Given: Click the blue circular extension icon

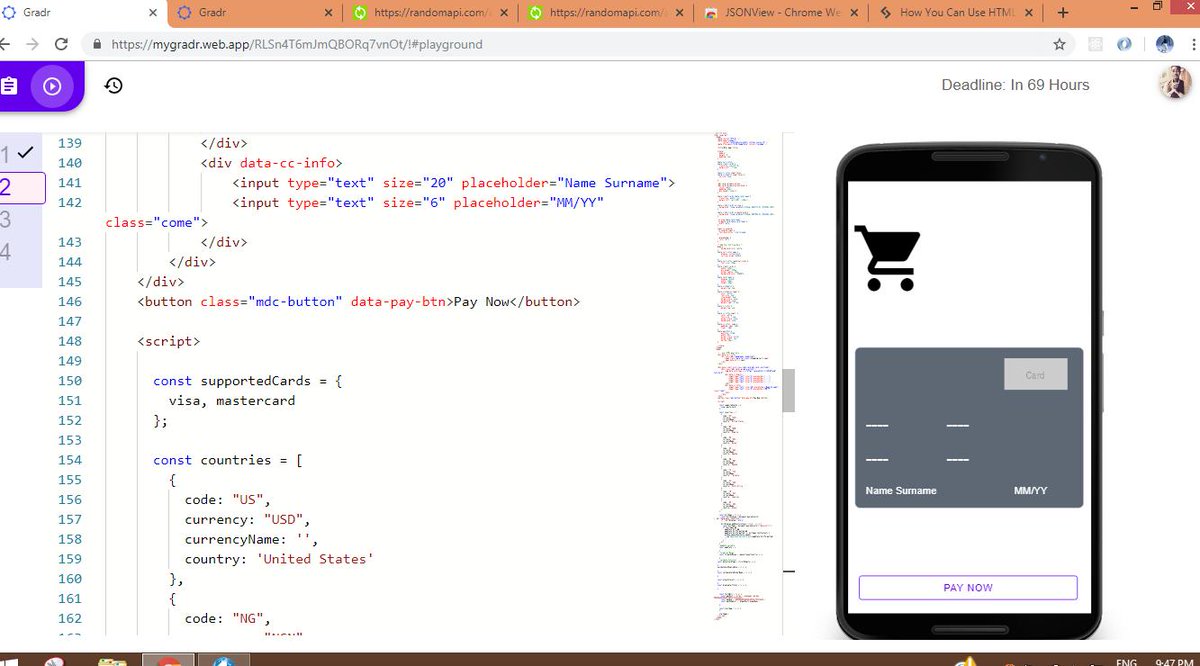Looking at the screenshot, I should (x=1124, y=44).
